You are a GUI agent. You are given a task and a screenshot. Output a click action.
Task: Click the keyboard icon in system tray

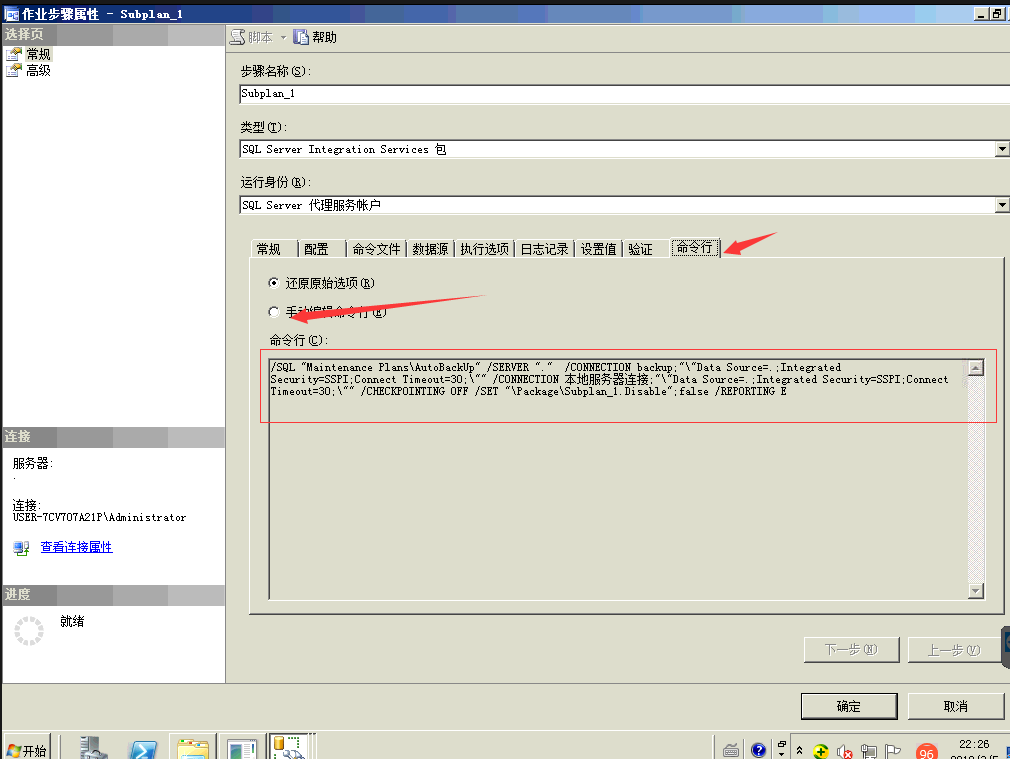[731, 751]
